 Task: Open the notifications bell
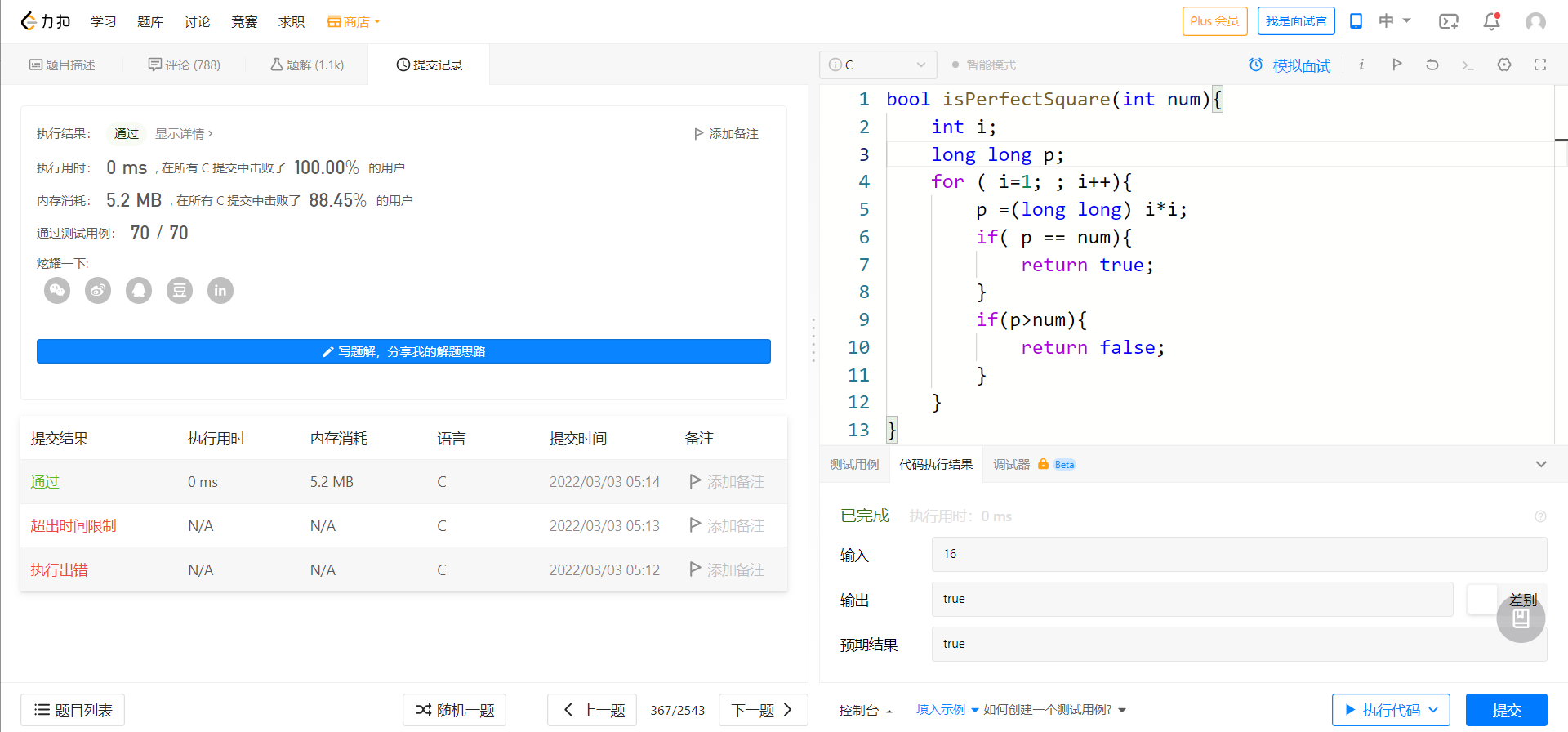tap(1491, 21)
